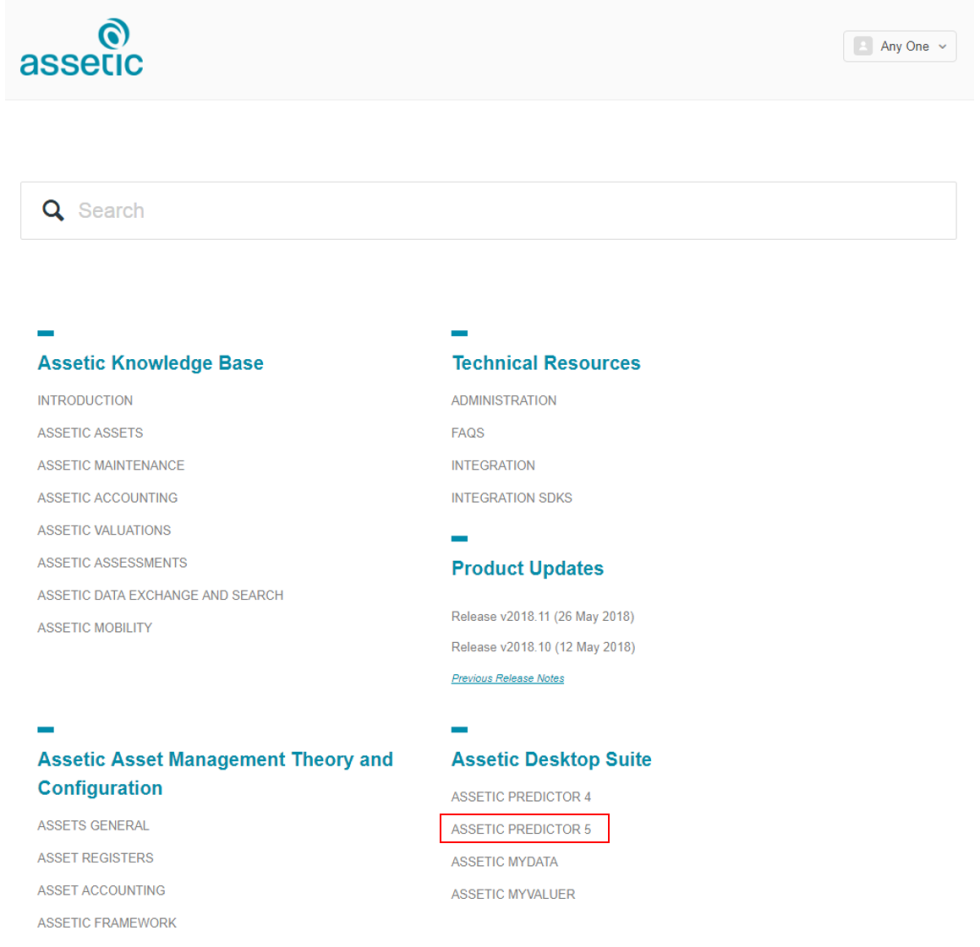Click the Assetic logo in header

coord(81,48)
